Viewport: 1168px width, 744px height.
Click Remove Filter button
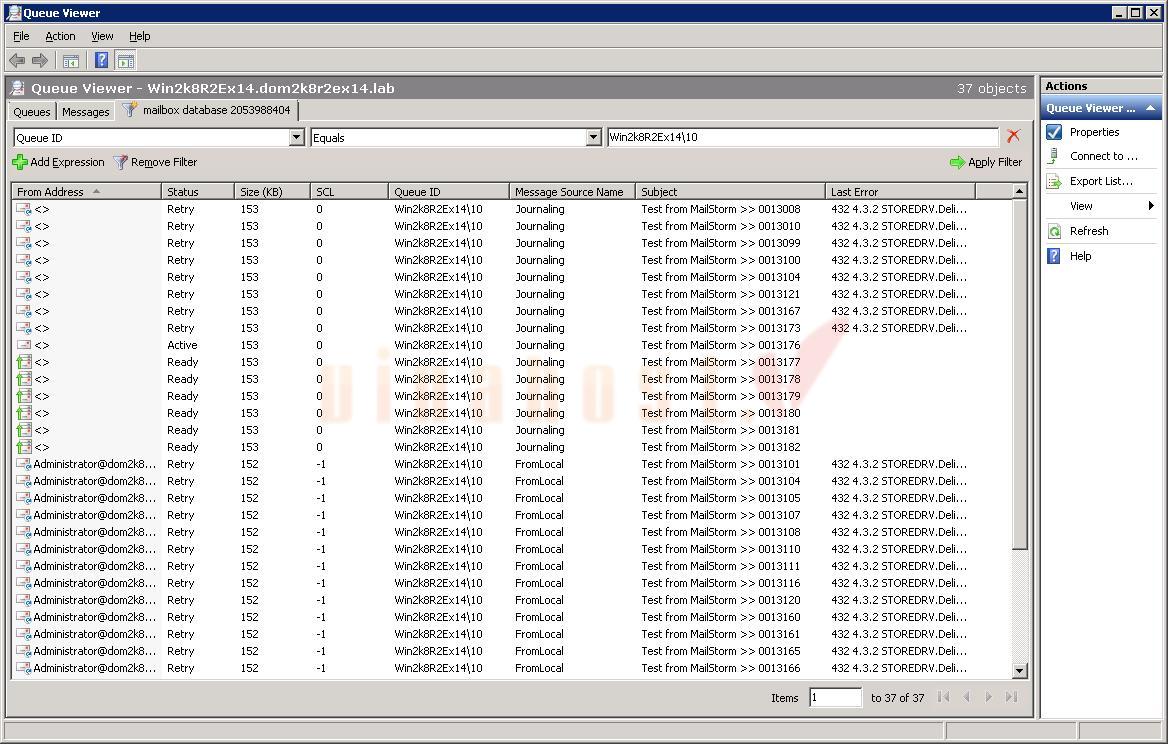tap(155, 162)
